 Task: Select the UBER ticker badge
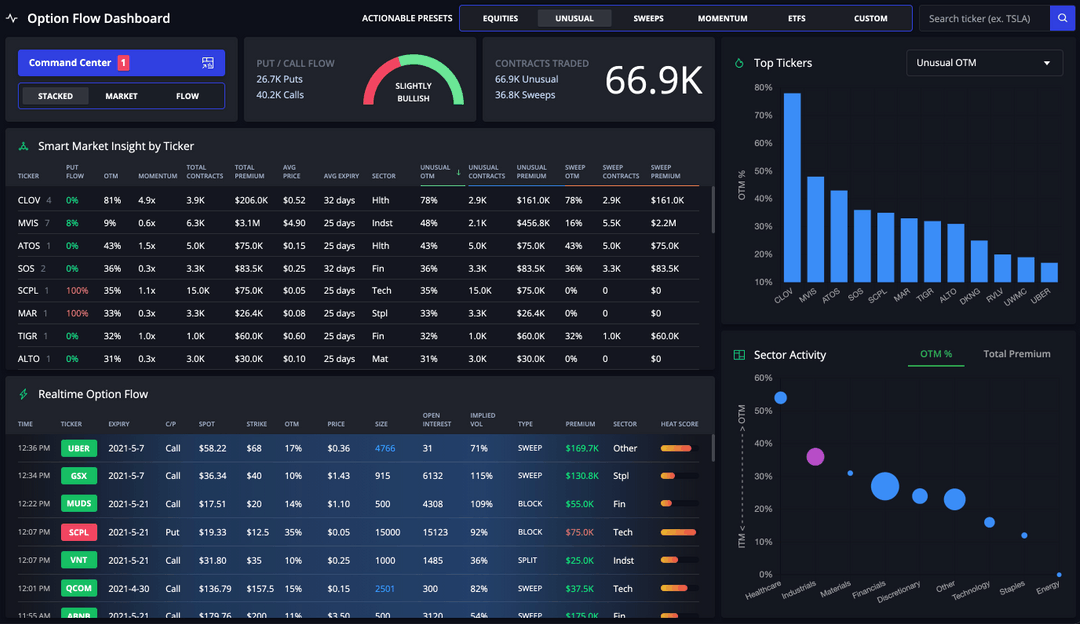point(79,448)
